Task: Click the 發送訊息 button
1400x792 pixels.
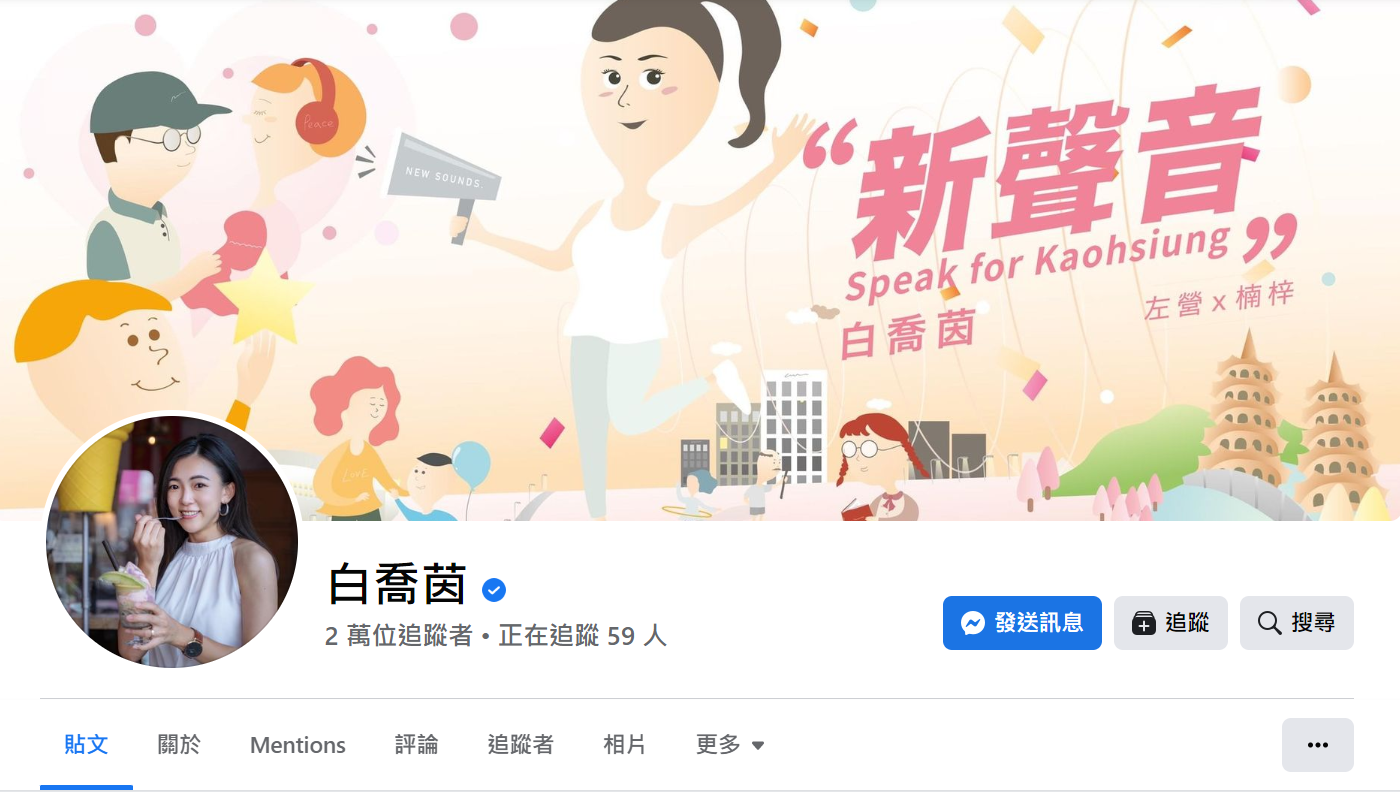Action: pos(1022,623)
